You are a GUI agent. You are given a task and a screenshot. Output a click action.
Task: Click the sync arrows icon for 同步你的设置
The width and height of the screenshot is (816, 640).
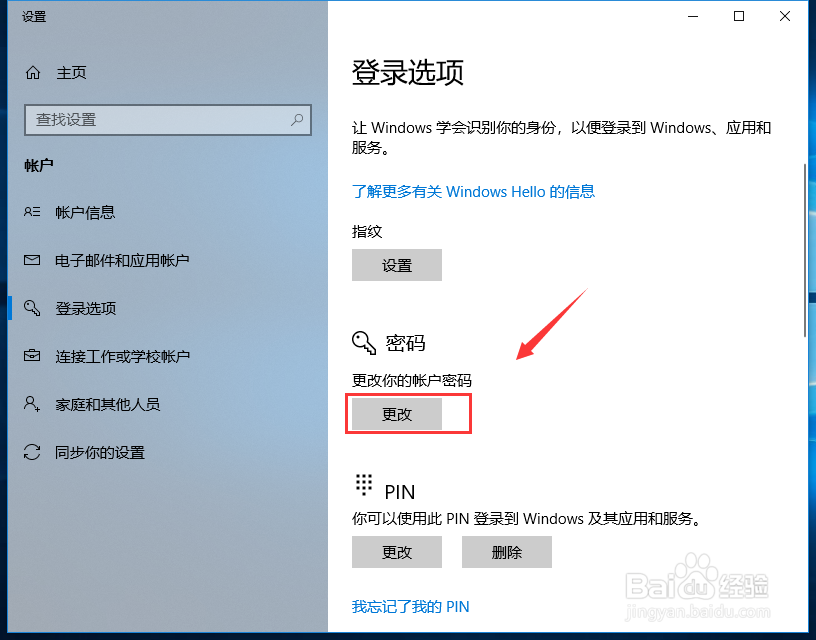tap(32, 452)
